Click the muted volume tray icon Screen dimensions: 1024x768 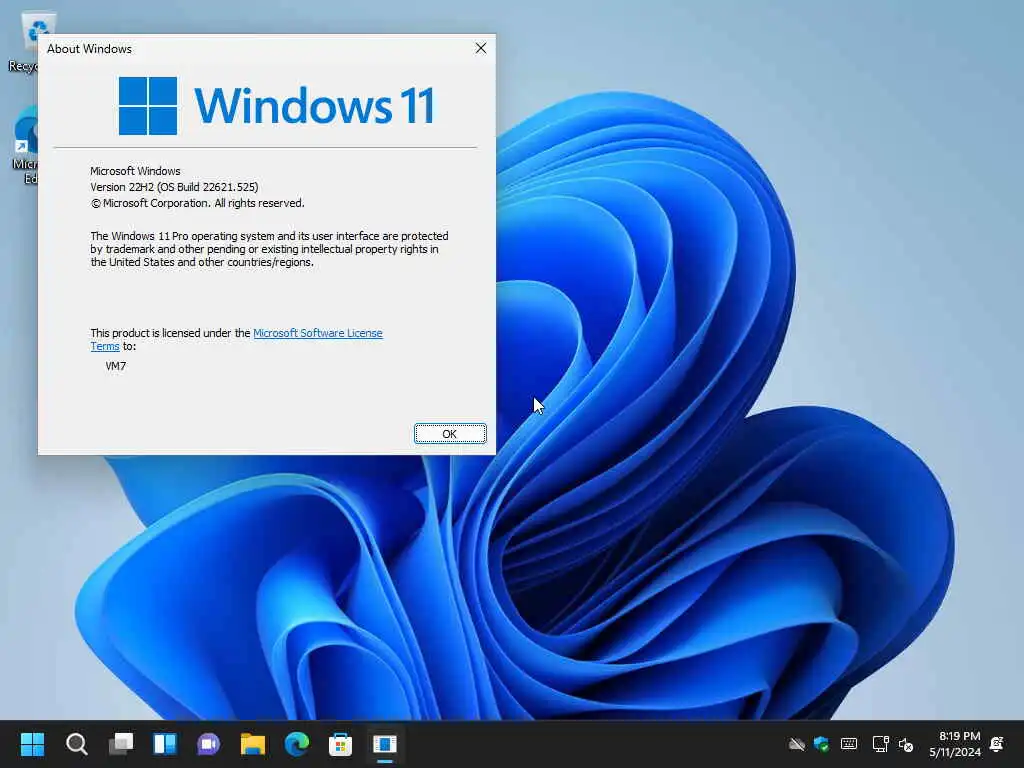point(906,744)
